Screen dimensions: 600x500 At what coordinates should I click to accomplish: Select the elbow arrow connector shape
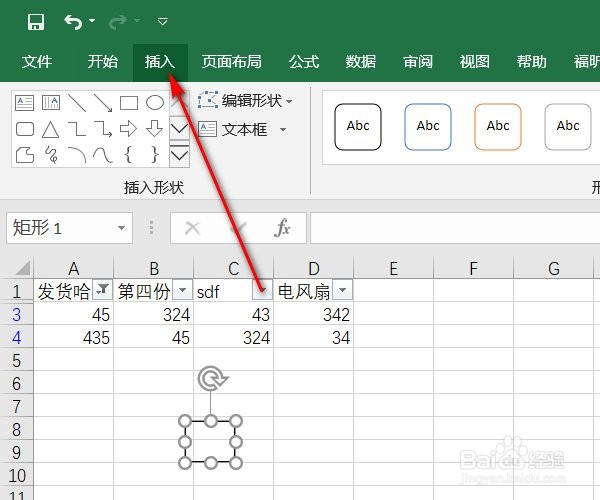pos(103,129)
